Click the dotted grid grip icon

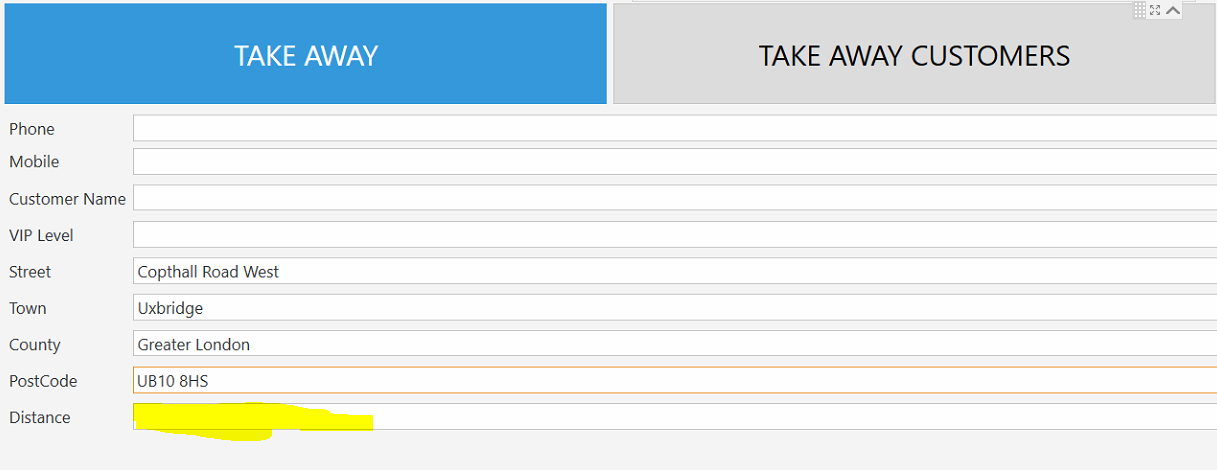click(x=1140, y=10)
